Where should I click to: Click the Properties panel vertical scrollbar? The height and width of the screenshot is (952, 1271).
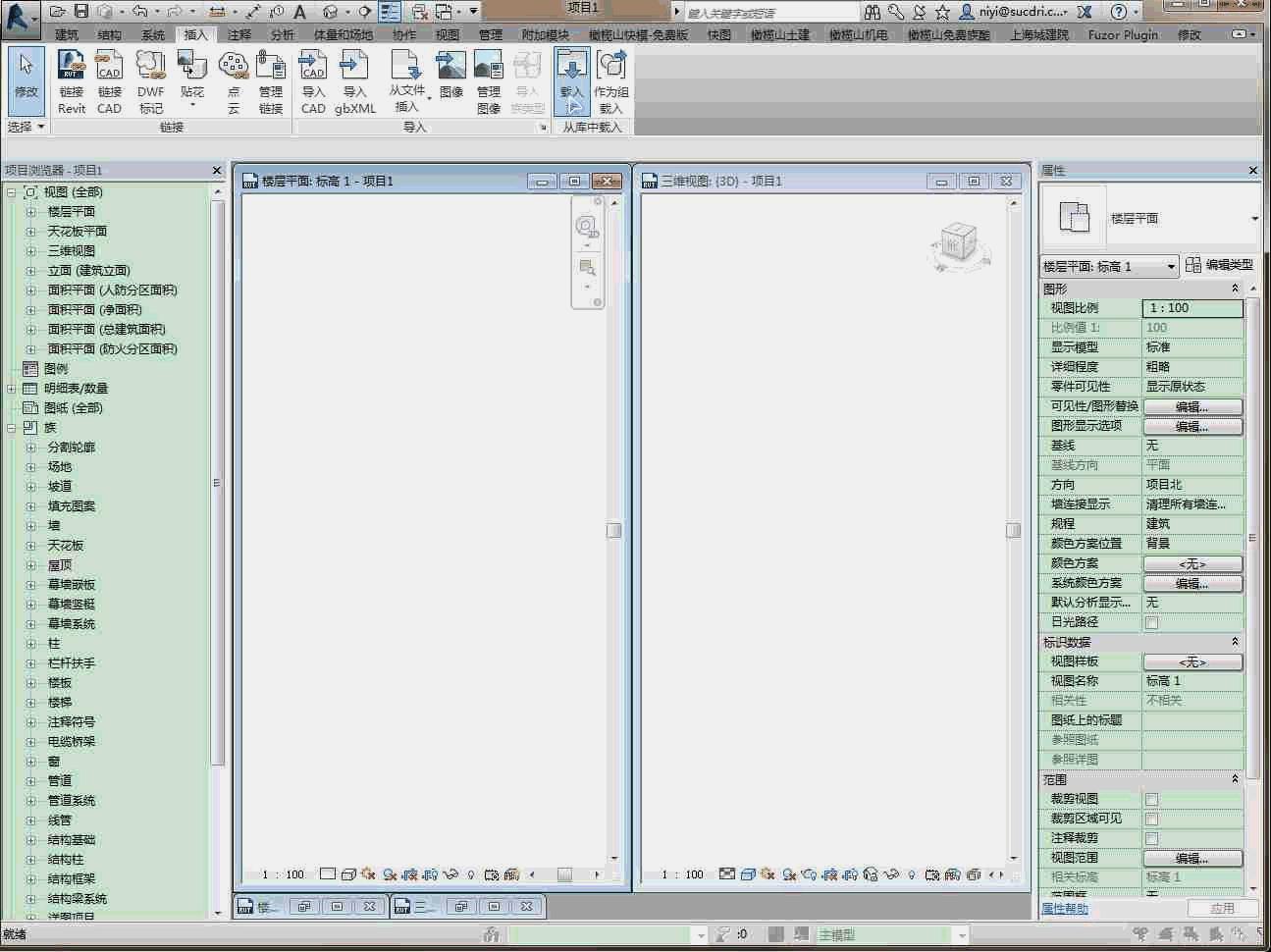point(1252,540)
